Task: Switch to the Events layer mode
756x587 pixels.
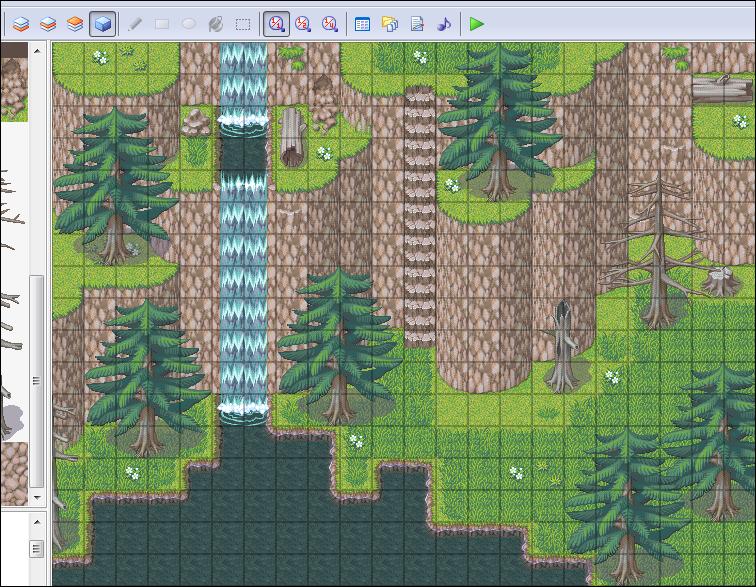Action: 103,24
